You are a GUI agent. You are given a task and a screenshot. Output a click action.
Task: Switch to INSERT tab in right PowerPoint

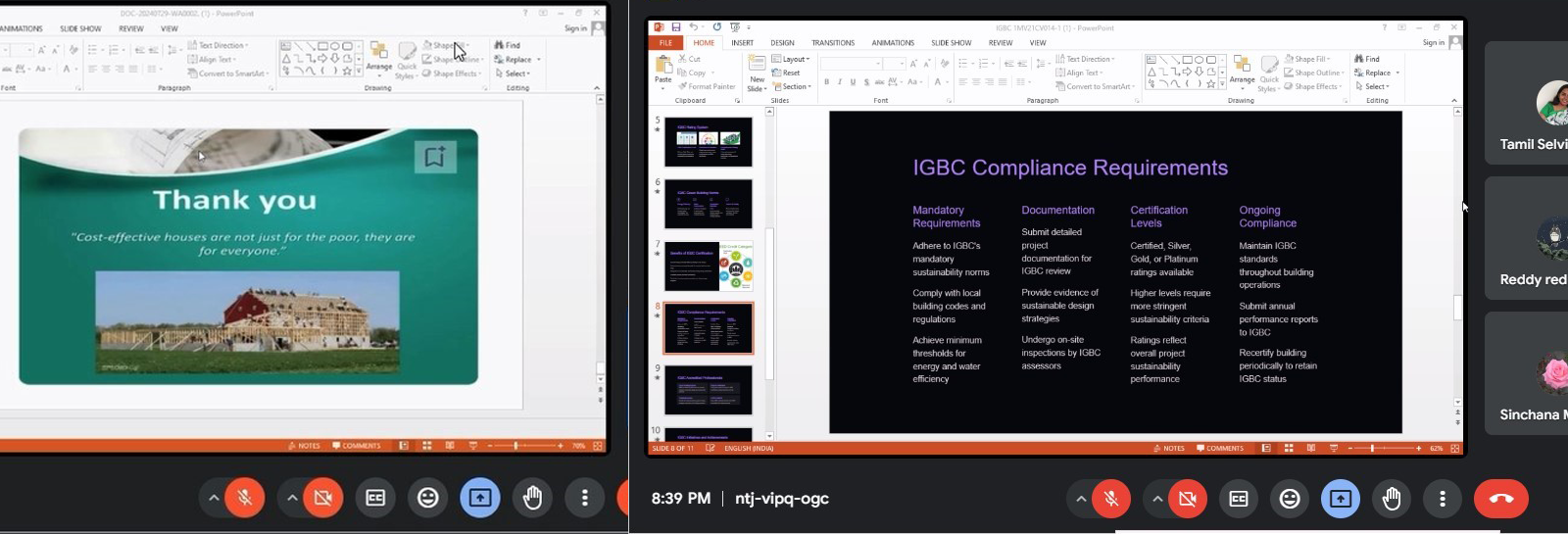point(742,43)
